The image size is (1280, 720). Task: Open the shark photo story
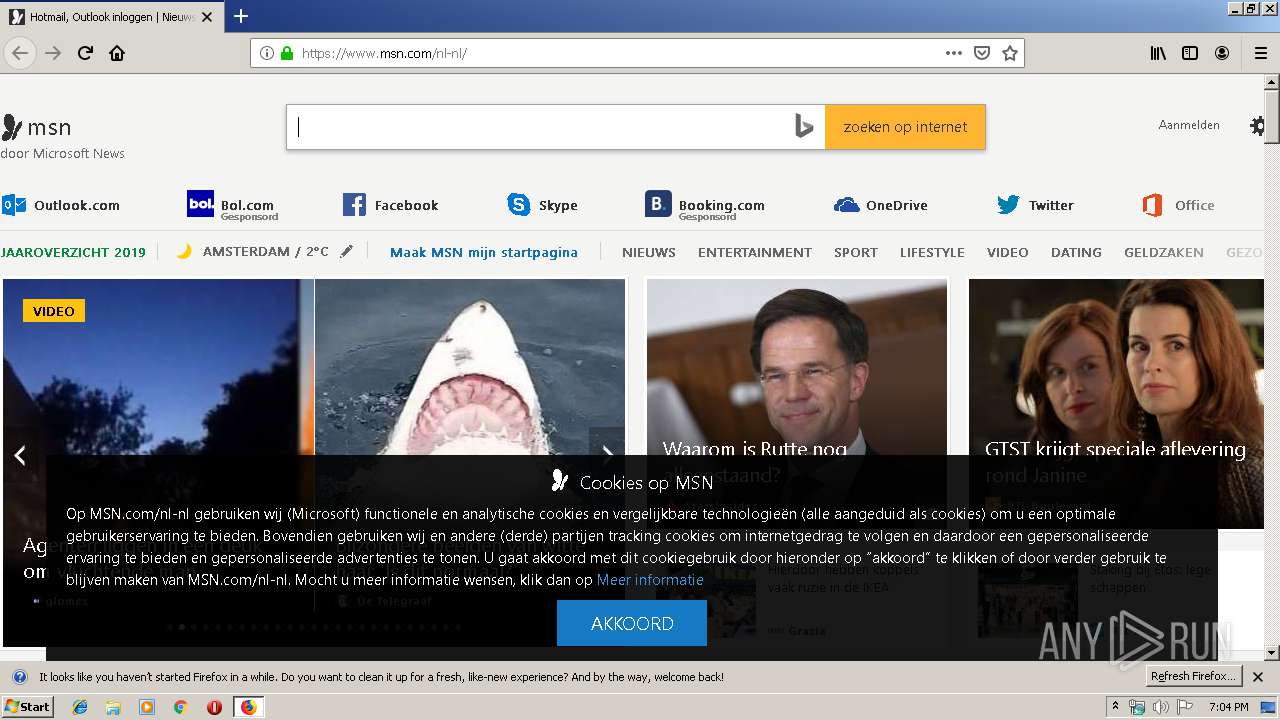pos(470,367)
